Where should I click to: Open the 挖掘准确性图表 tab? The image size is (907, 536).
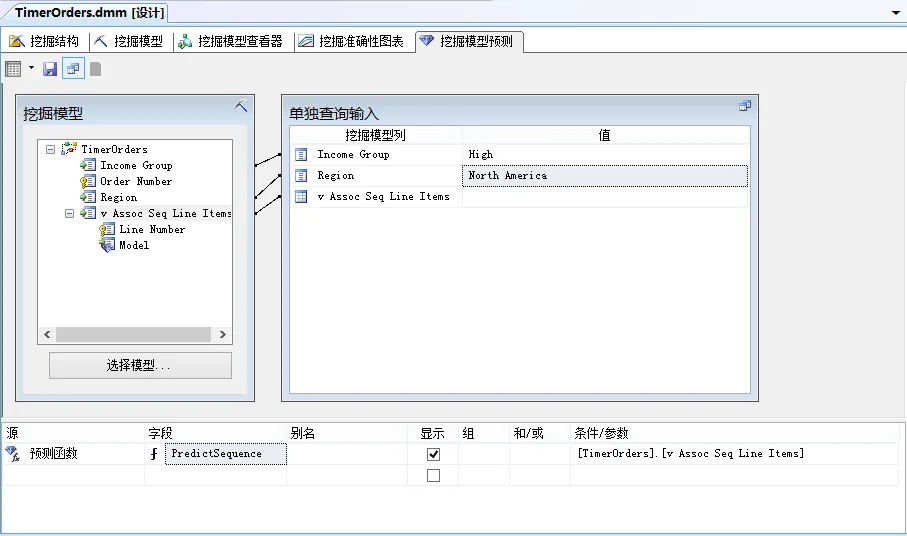[351, 41]
